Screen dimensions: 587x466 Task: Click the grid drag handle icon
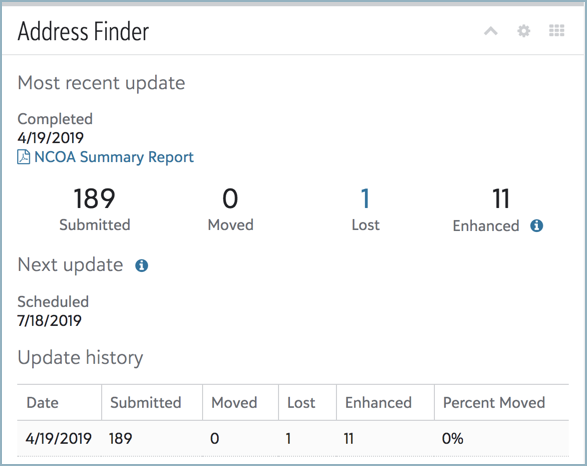click(x=557, y=31)
